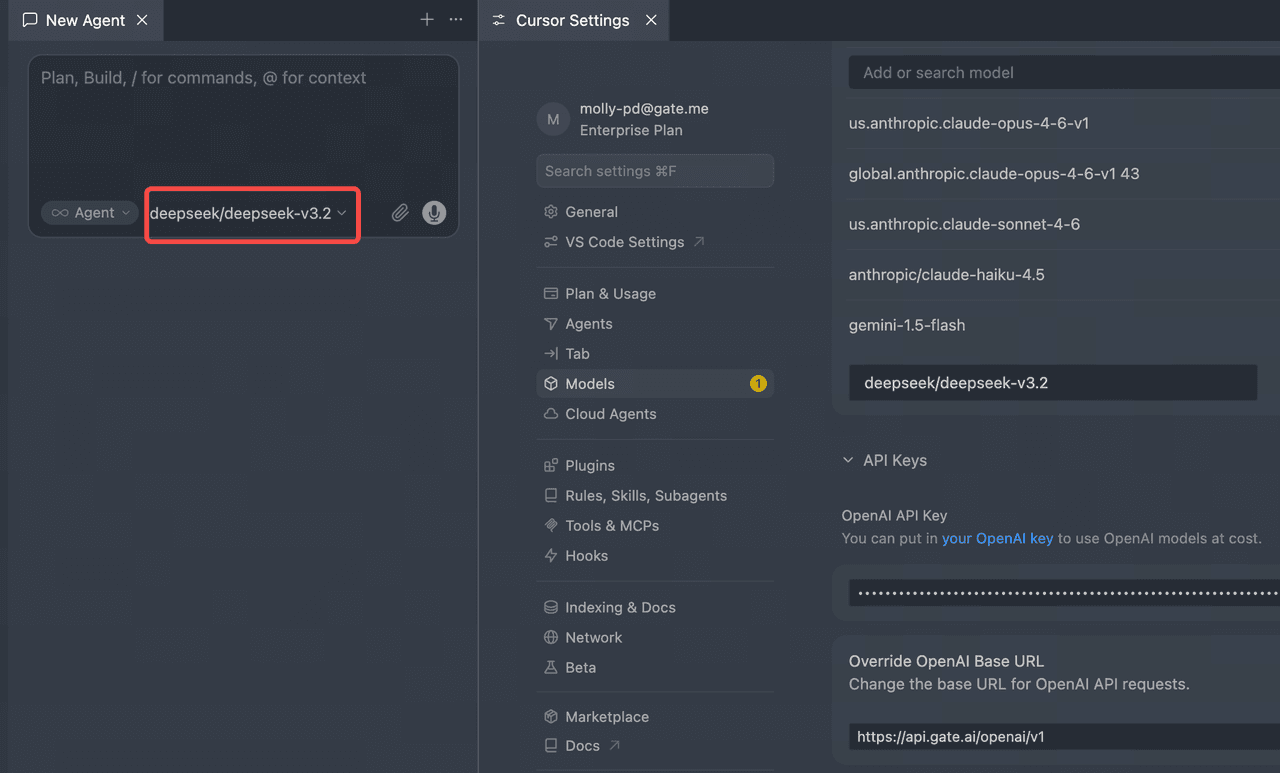Open the deepseek/deepseek-v3.2 model selector
The width and height of the screenshot is (1280, 773).
click(x=248, y=213)
